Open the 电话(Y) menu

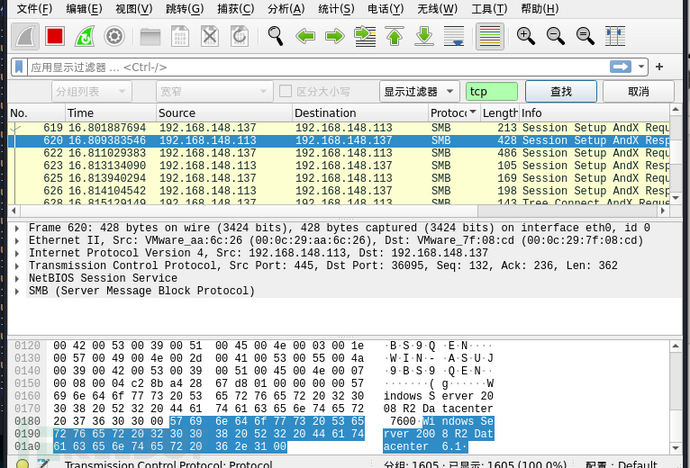pos(385,8)
